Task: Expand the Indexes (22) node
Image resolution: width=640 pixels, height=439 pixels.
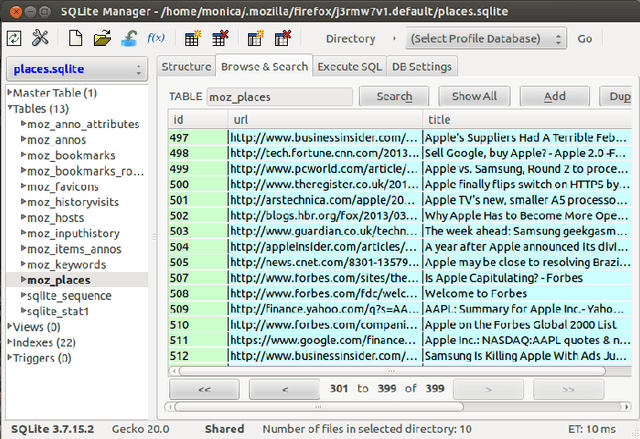Action: [10, 342]
